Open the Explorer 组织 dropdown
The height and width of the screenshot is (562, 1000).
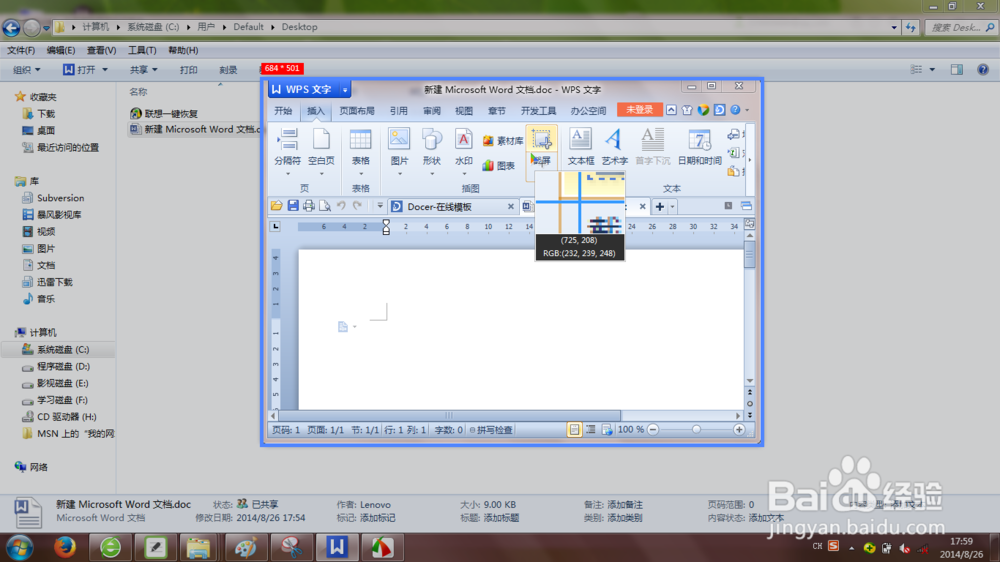[27, 70]
